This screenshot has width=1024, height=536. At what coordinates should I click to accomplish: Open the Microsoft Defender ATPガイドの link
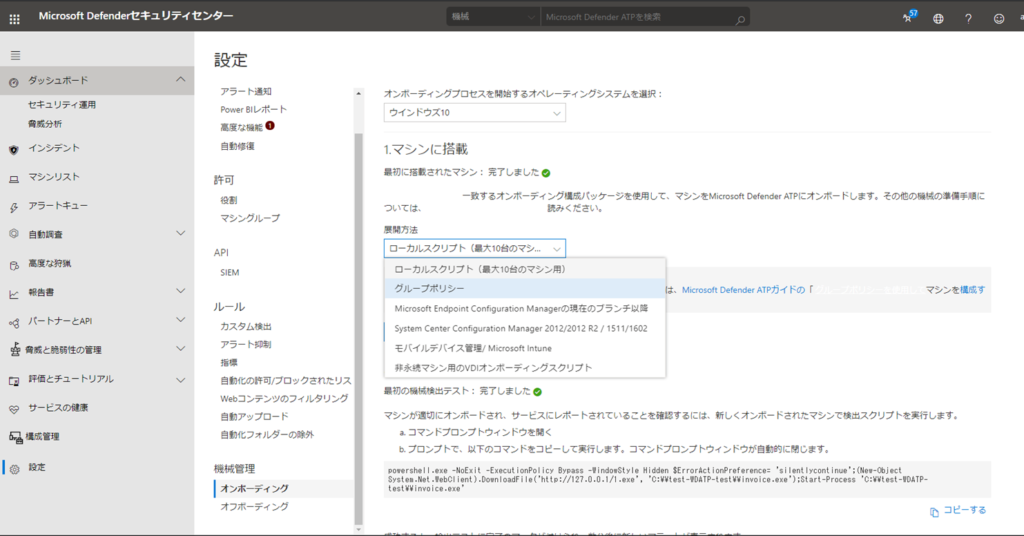(x=743, y=290)
